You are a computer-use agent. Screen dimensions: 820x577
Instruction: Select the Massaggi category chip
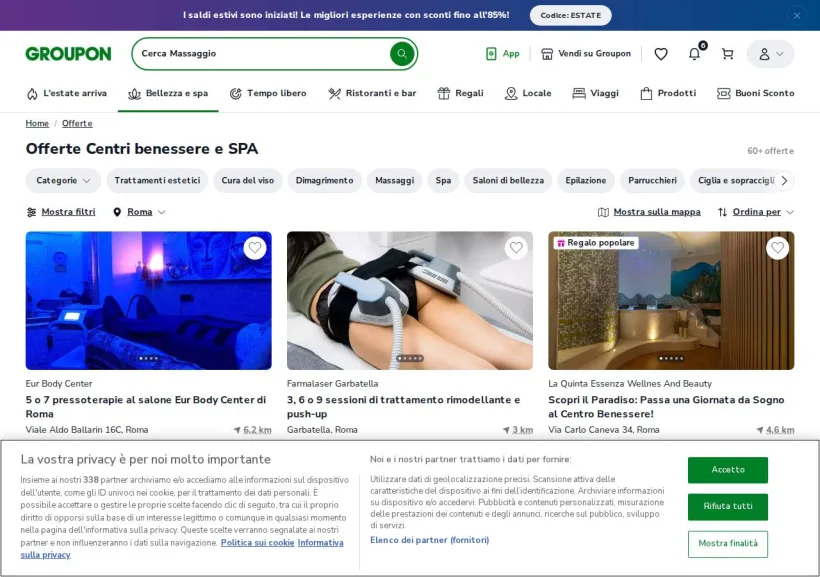tap(394, 180)
